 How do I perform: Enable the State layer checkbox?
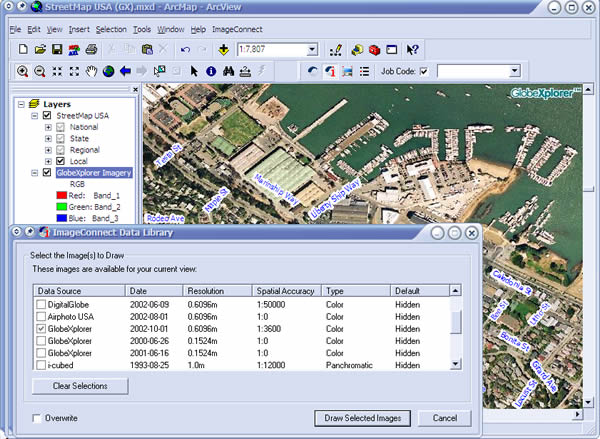tap(60, 138)
